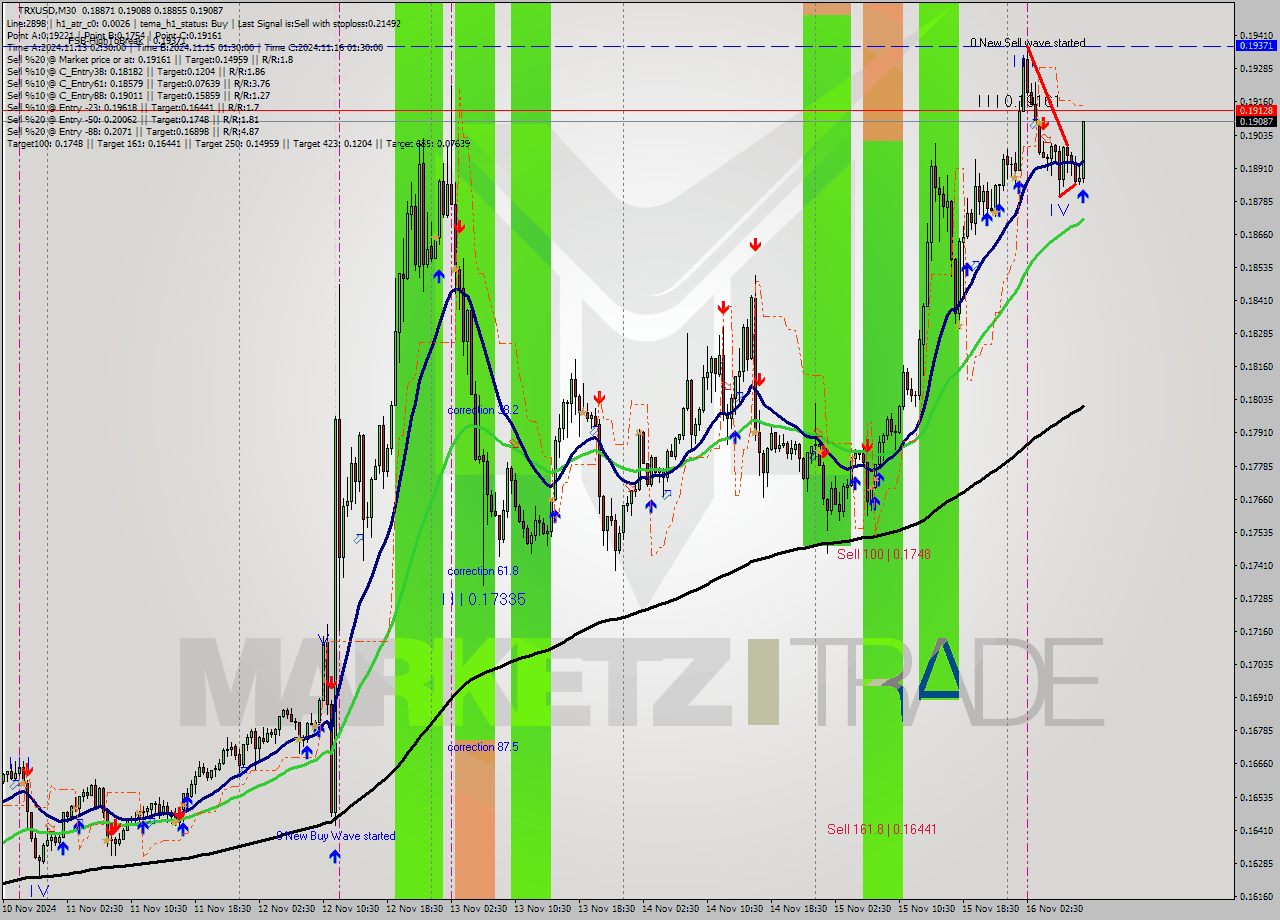Click the blue up arrow under 'New Buy Wave started'

(x=335, y=856)
